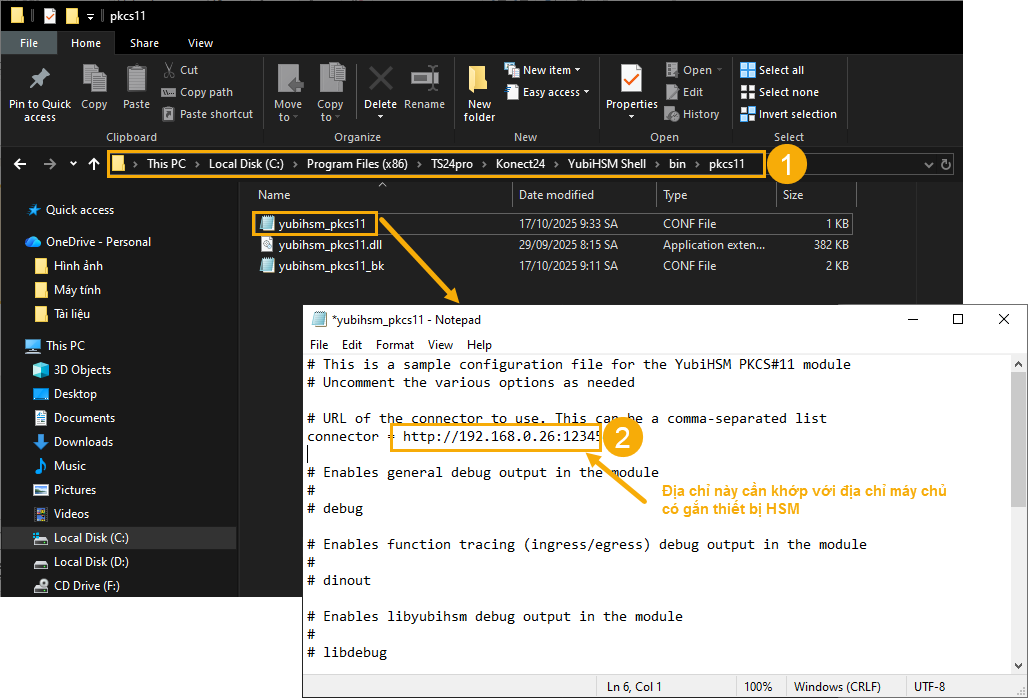Switch to the Share ribbon tab
The width and height of the screenshot is (1028, 698).
click(144, 43)
